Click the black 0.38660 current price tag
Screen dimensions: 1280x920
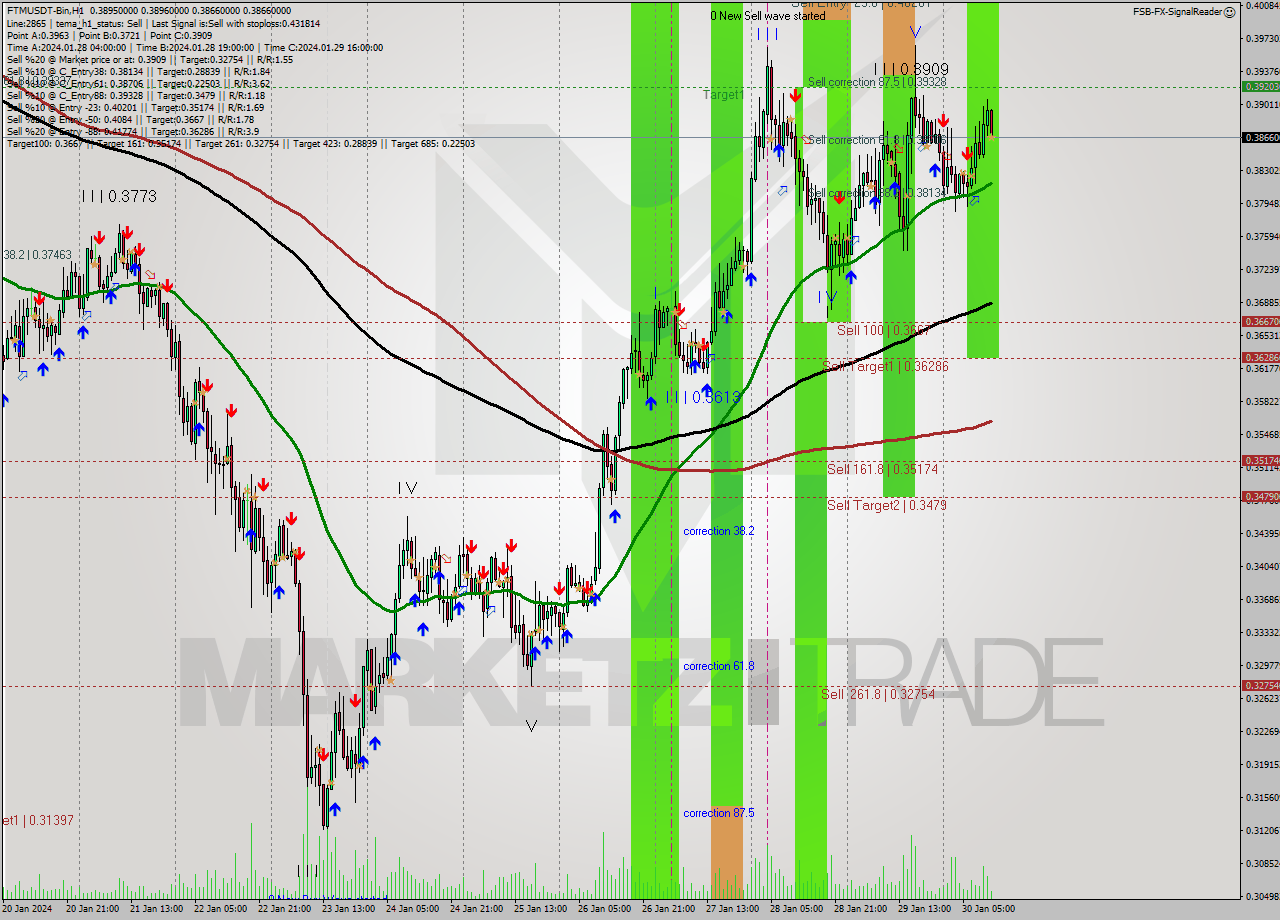[1260, 137]
